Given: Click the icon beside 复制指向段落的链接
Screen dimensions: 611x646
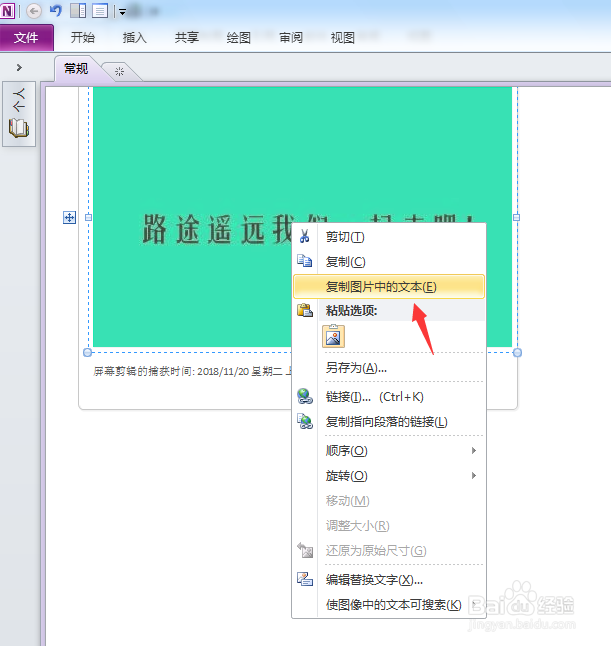Looking at the screenshot, I should pyautogui.click(x=305, y=421).
